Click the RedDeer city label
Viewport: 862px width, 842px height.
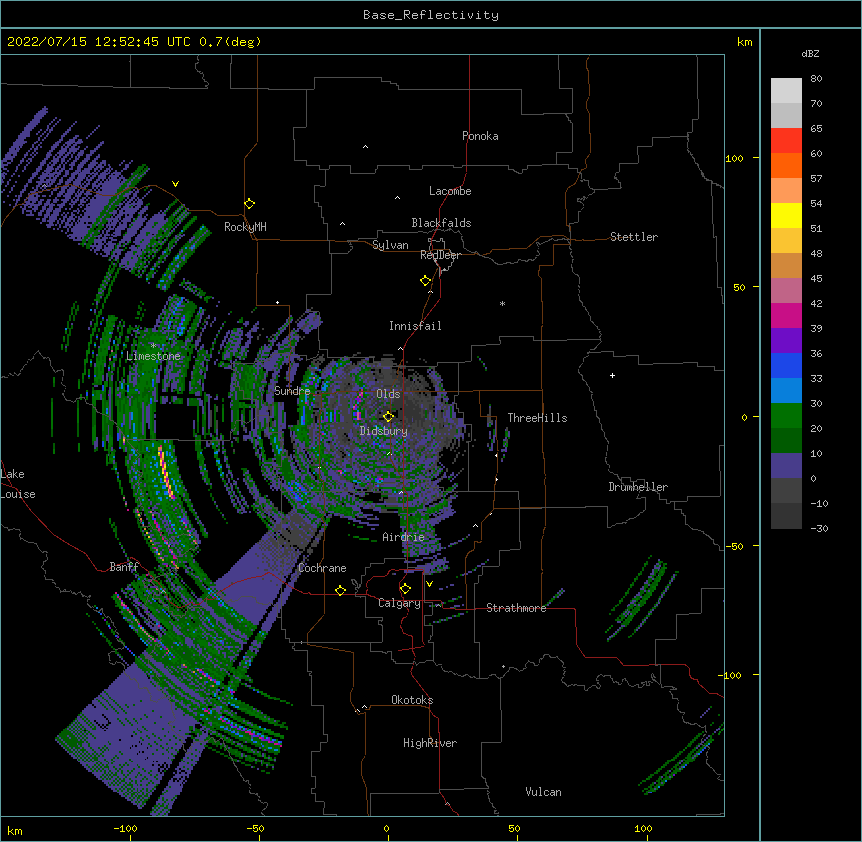440,255
